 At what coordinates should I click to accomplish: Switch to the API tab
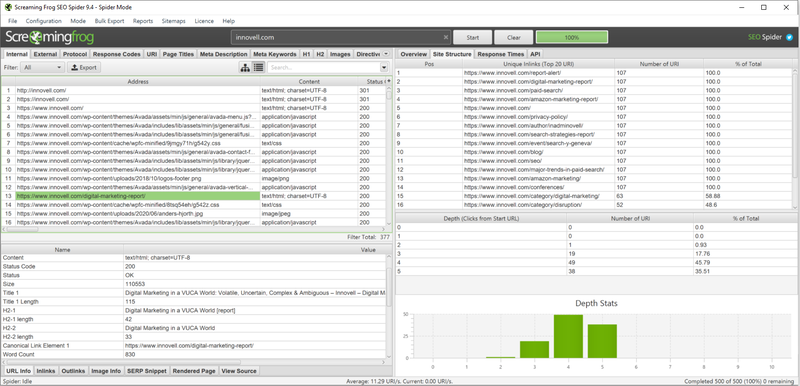click(x=535, y=54)
